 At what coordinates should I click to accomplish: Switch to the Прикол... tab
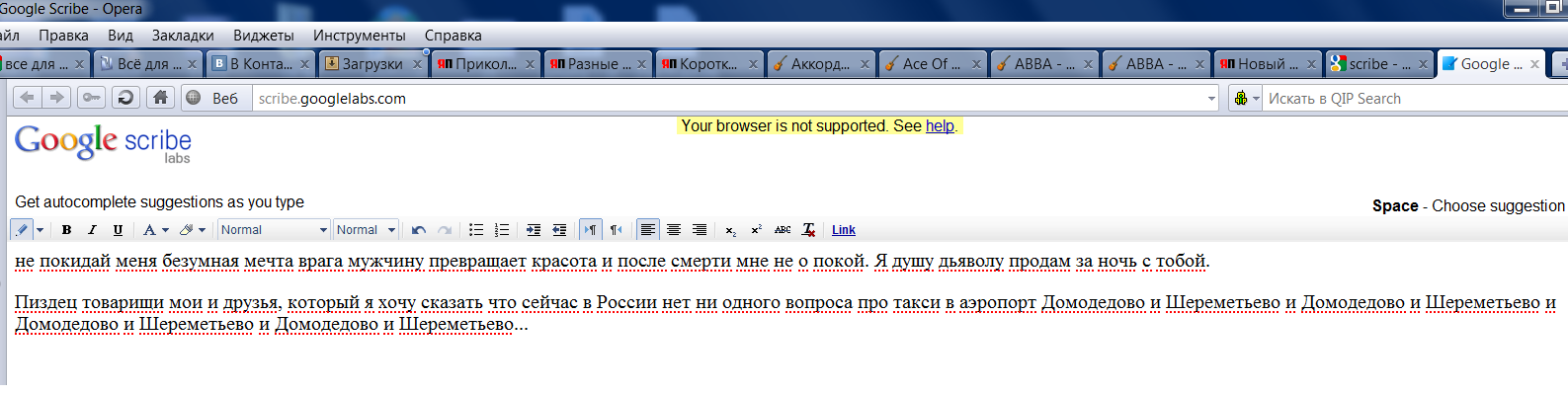click(484, 63)
